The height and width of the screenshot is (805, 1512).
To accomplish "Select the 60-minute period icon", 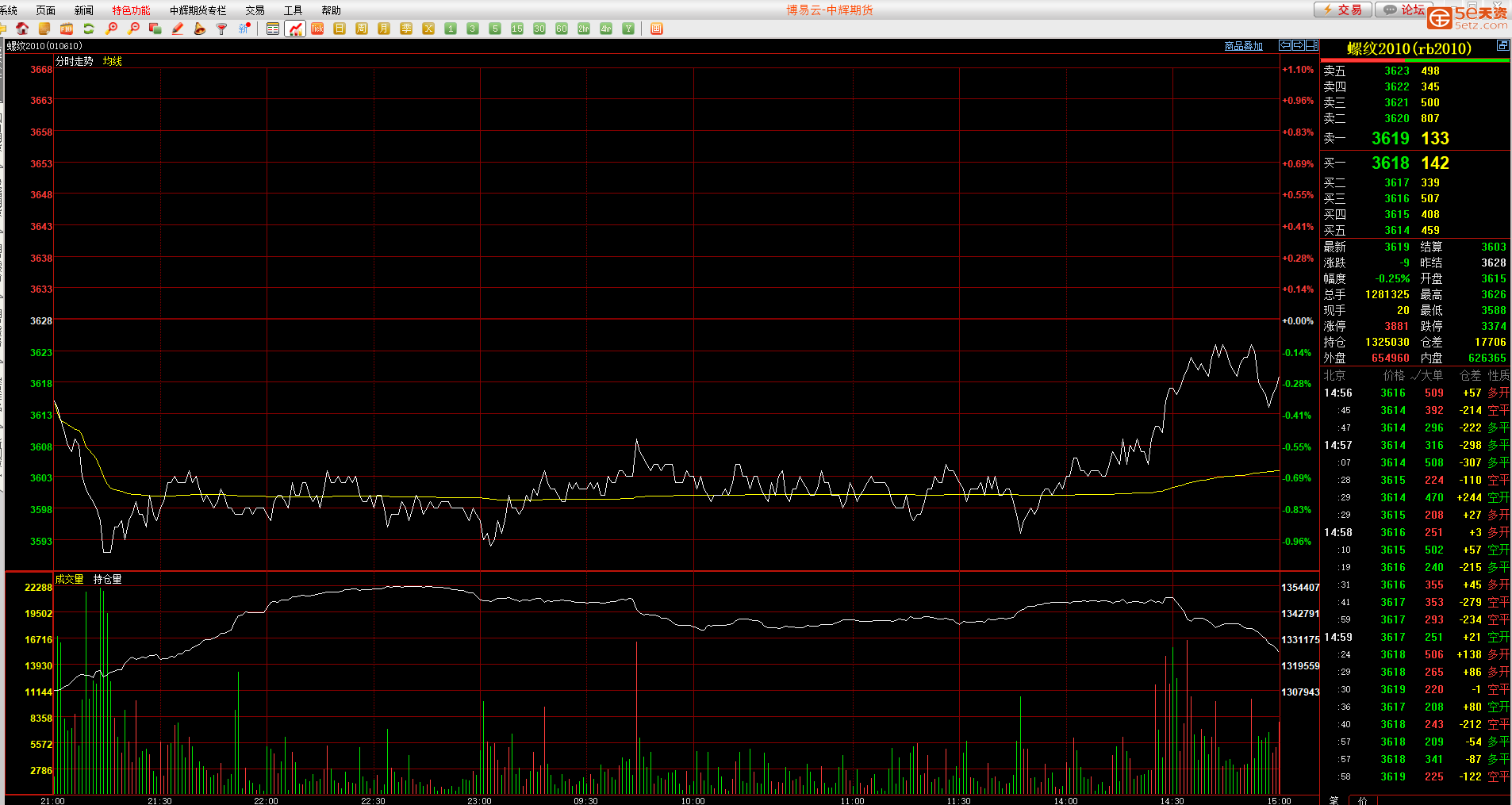I will tap(562, 29).
